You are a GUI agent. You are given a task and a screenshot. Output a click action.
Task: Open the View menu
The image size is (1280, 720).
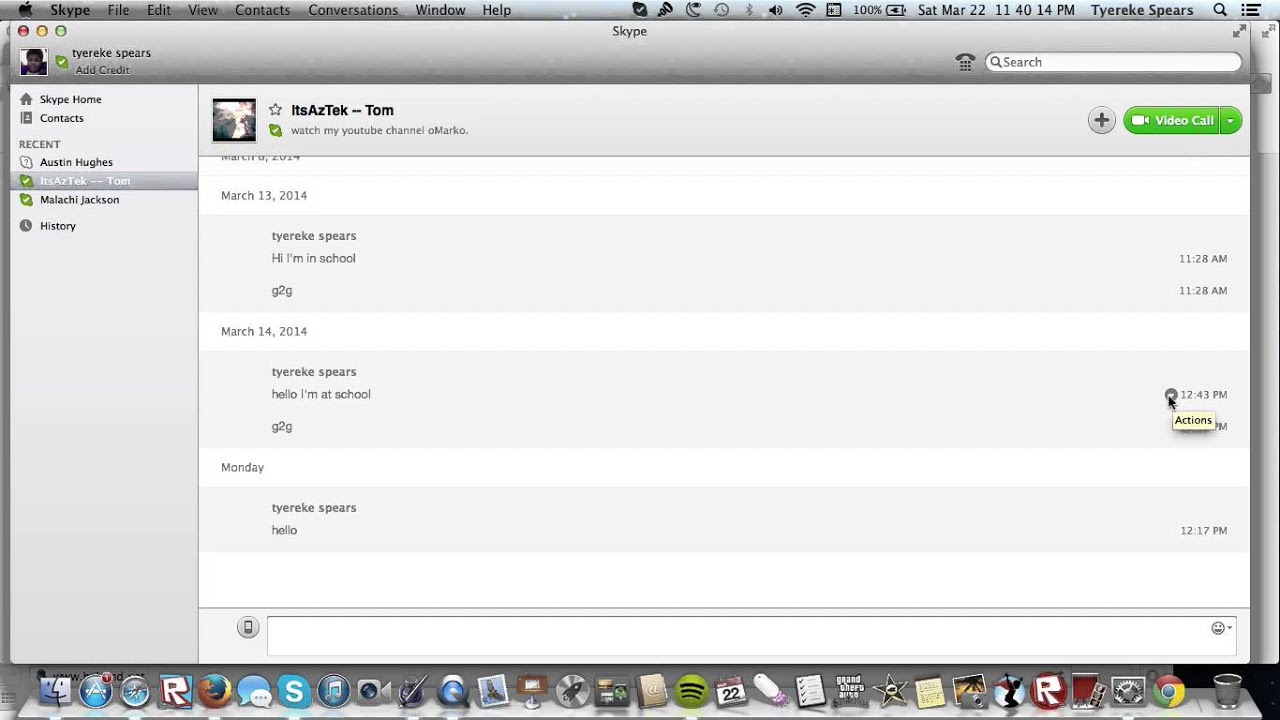(x=203, y=10)
